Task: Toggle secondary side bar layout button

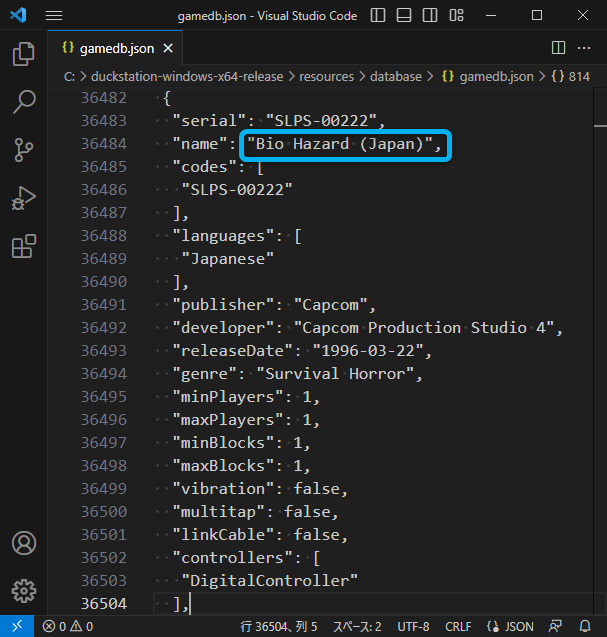Action: pos(430,15)
